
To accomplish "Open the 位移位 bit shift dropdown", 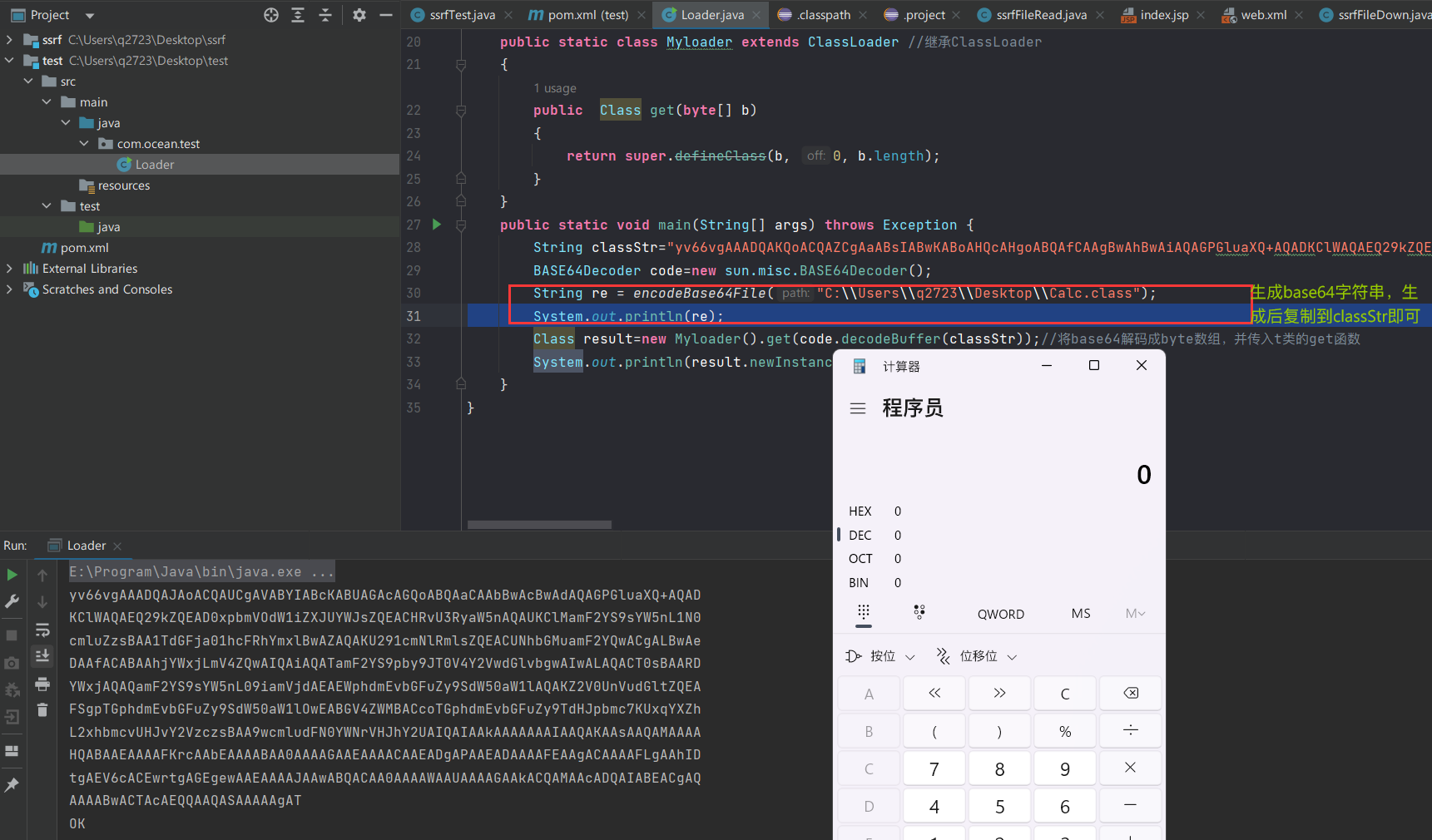I will click(x=977, y=656).
